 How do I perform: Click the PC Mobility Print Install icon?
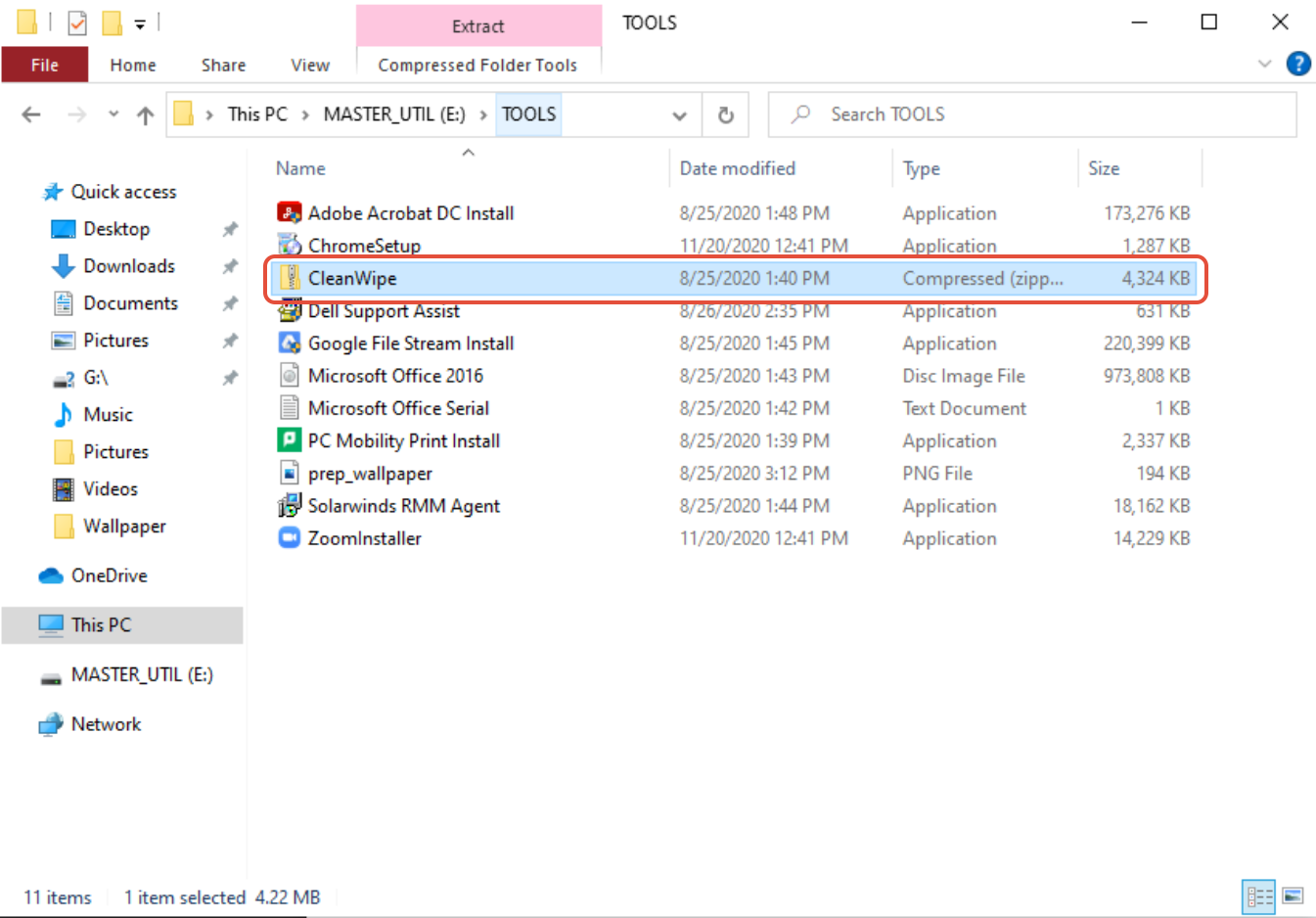289,440
